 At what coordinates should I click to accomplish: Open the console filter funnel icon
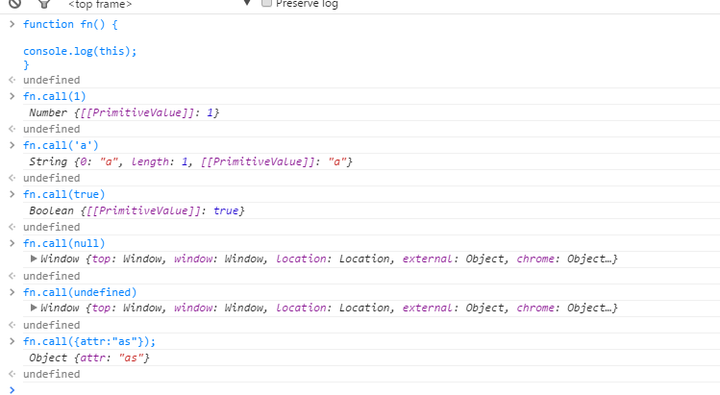click(44, 4)
